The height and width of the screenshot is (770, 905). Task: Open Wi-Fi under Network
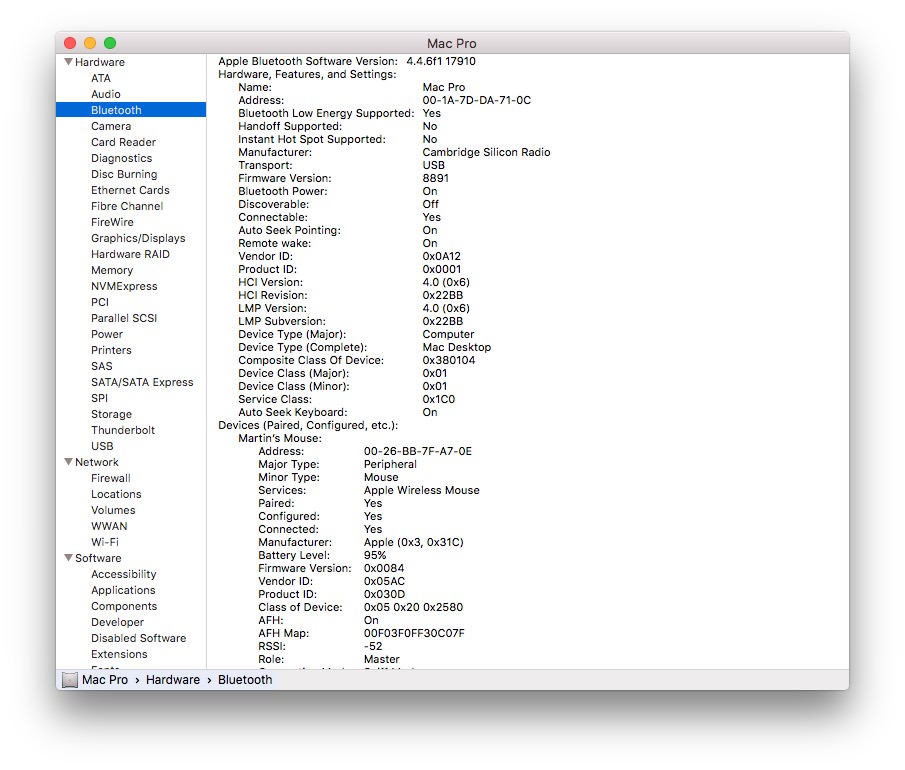tap(105, 542)
